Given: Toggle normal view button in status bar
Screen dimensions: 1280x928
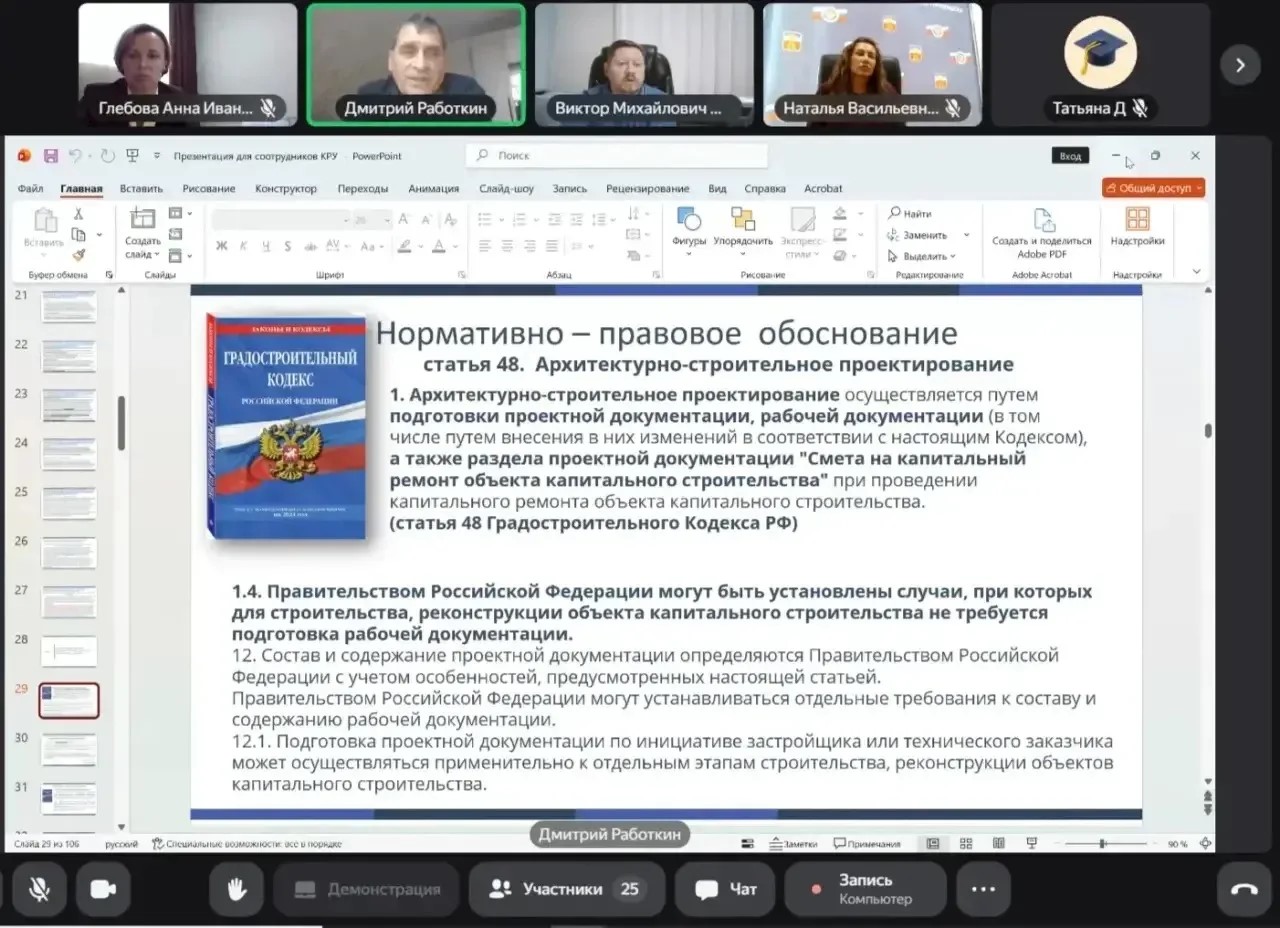Looking at the screenshot, I should [x=933, y=844].
